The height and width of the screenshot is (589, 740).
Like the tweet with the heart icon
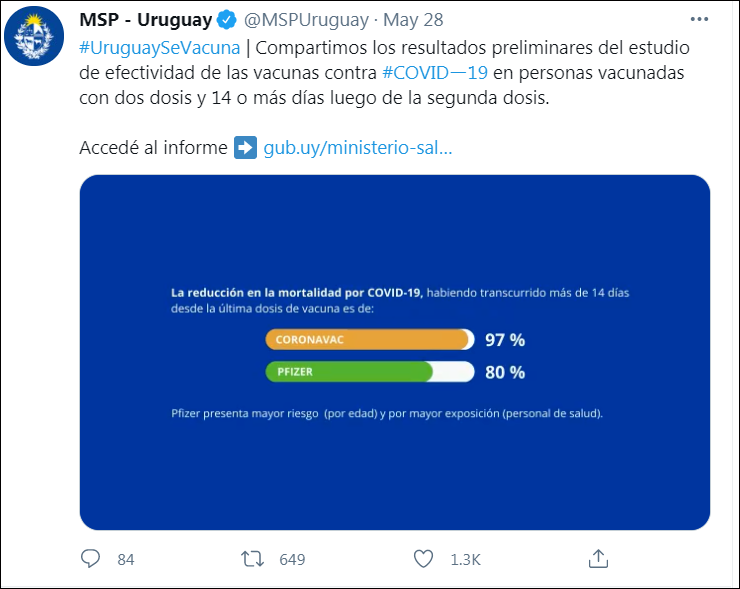424,558
